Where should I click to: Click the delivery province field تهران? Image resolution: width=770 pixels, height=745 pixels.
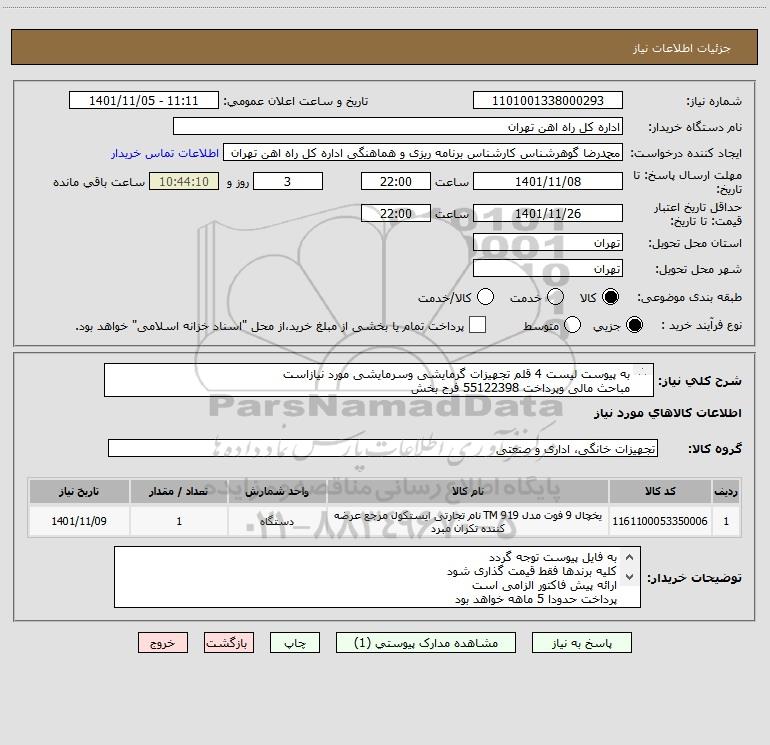click(548, 243)
